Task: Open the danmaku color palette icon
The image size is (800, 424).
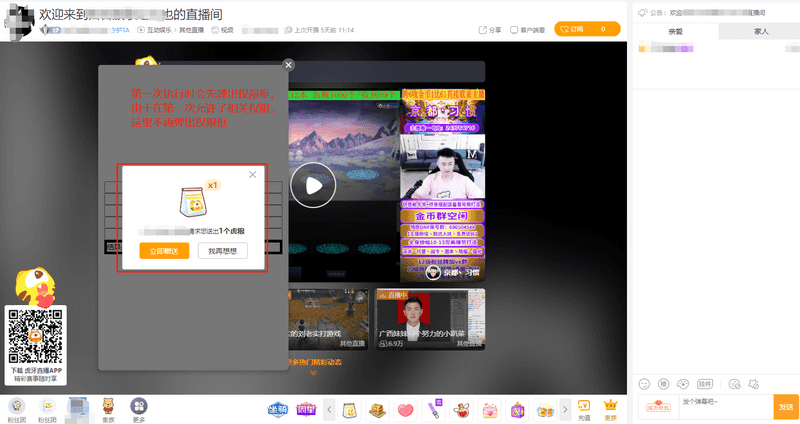Action: [x=683, y=384]
